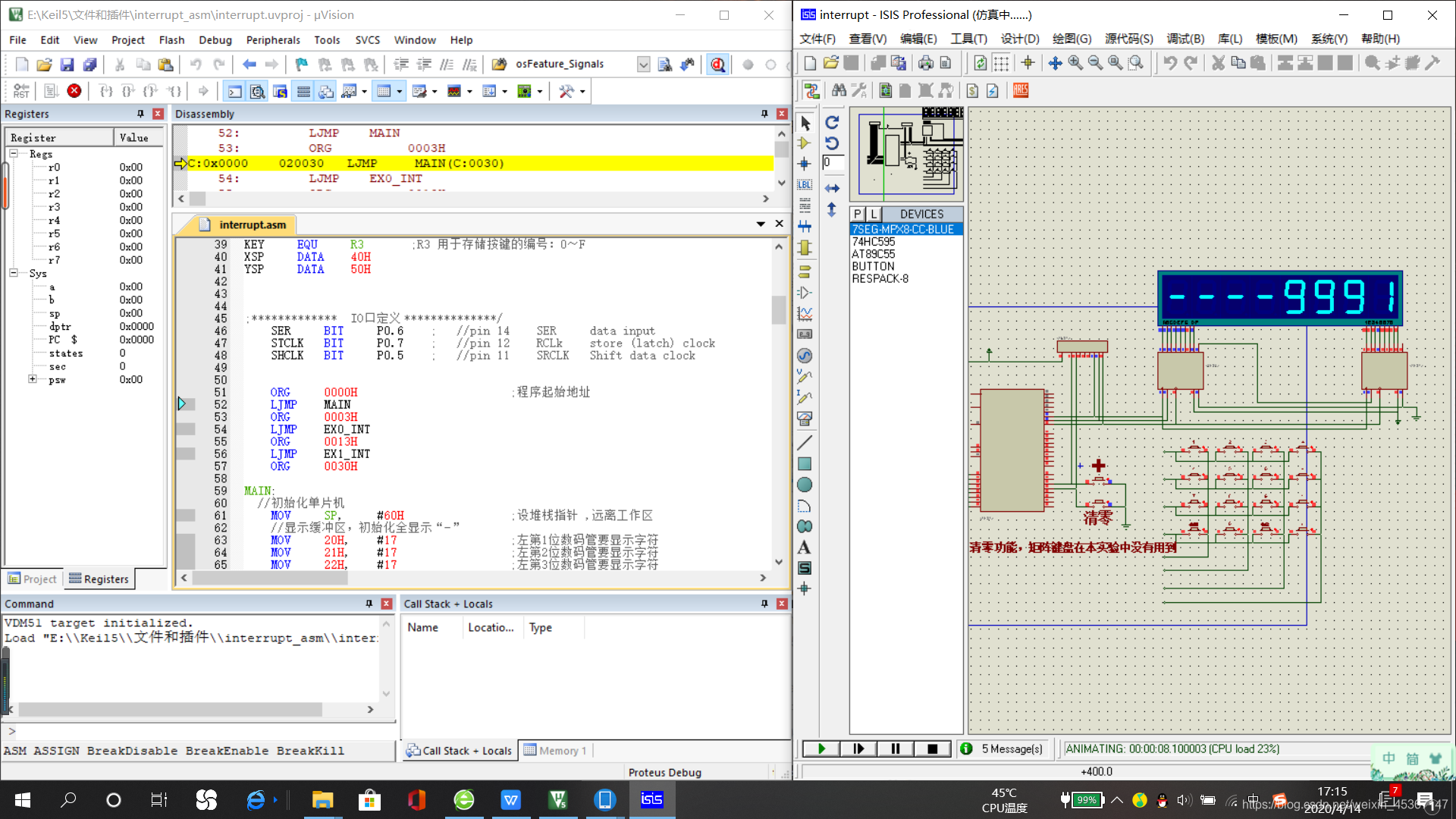The image size is (1456, 819).
Task: Switch to the Project tab
Action: click(33, 579)
